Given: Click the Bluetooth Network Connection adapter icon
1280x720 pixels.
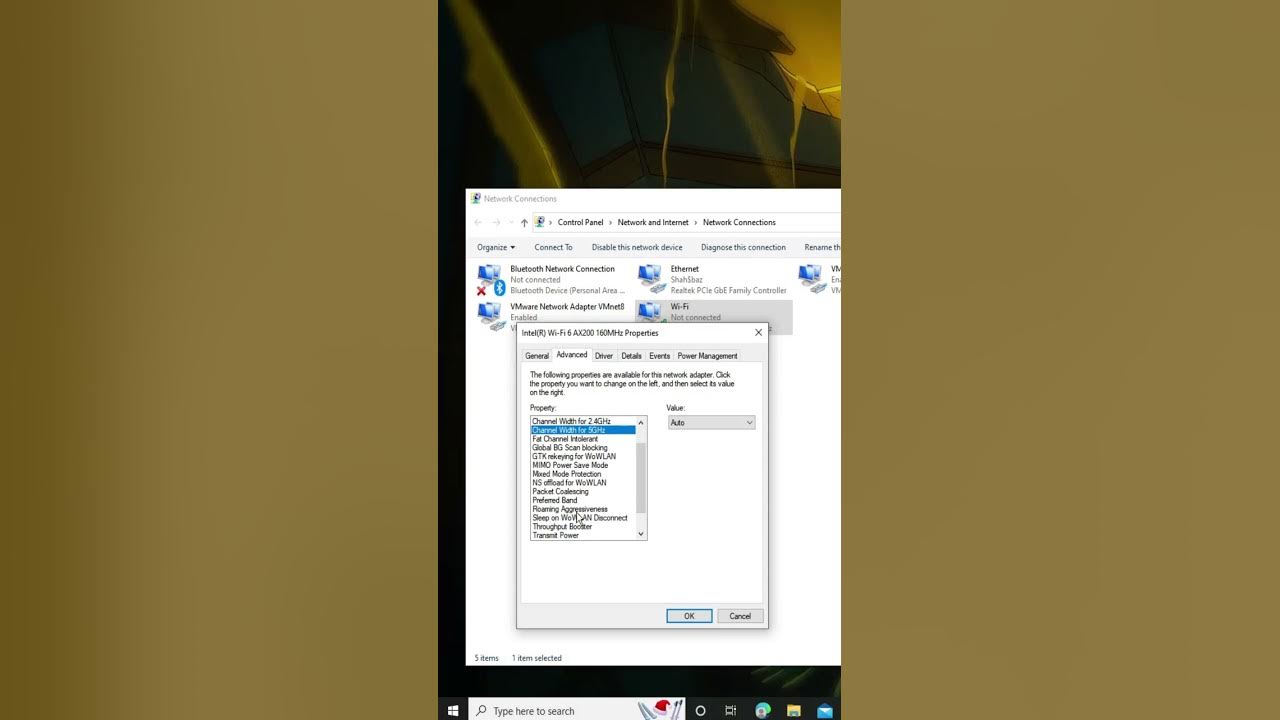Looking at the screenshot, I should [490, 280].
